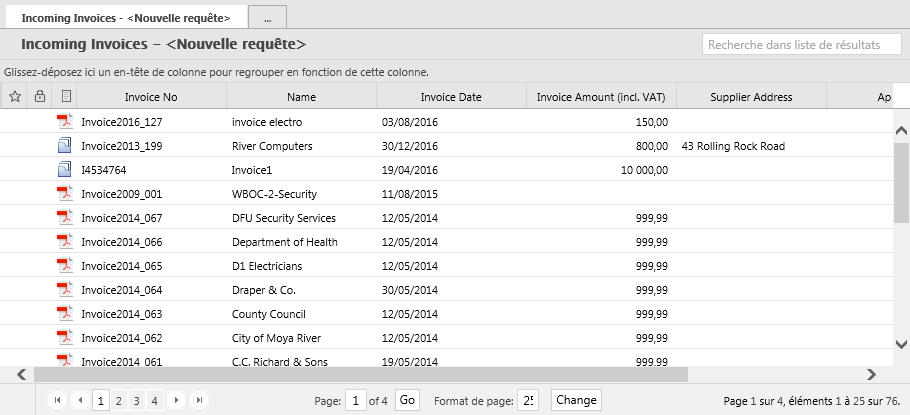Click the PDF icon for Invoice2016_127
Image resolution: width=910 pixels, height=415 pixels.
65,122
